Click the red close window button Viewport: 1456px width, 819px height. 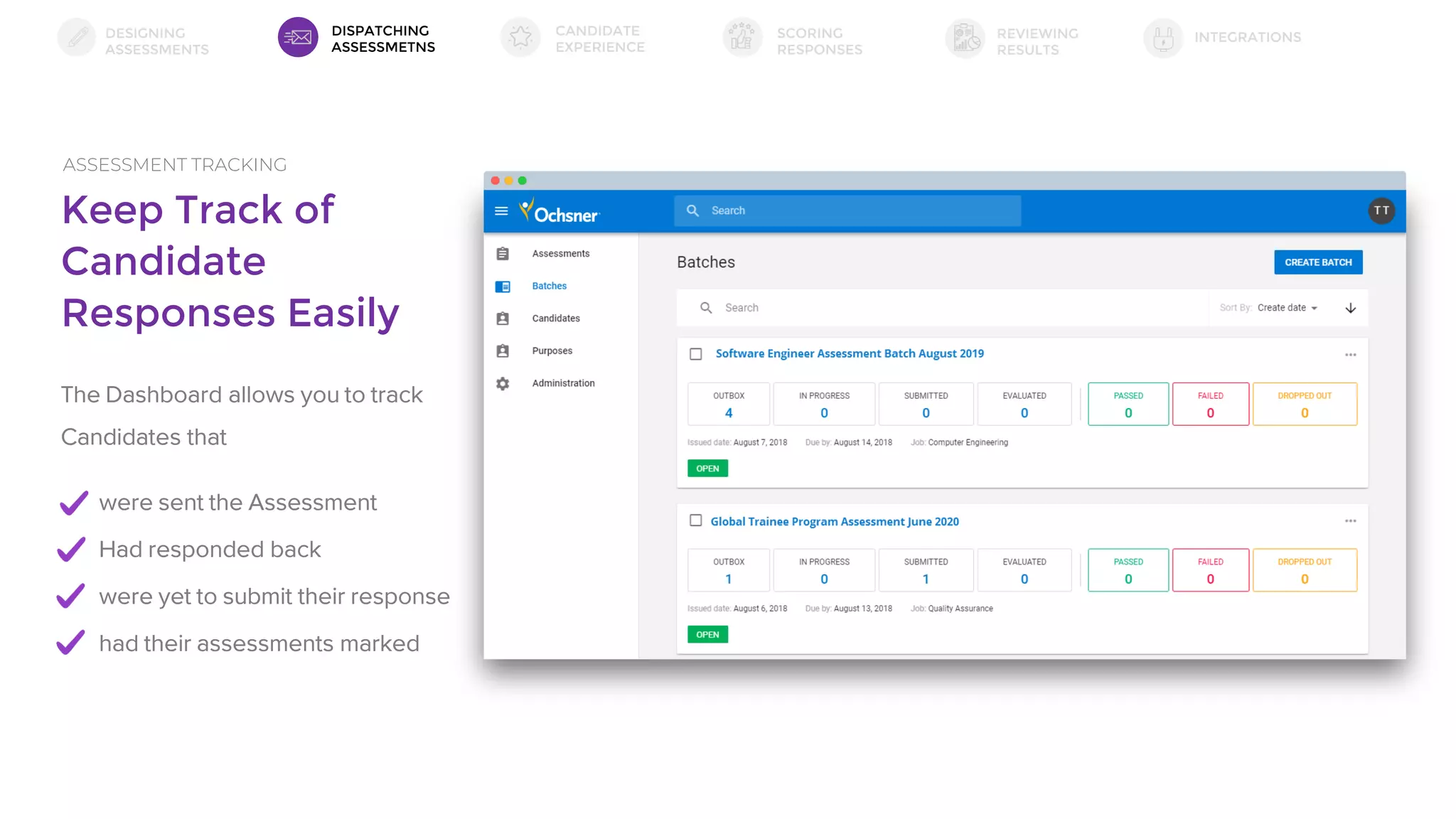[496, 181]
